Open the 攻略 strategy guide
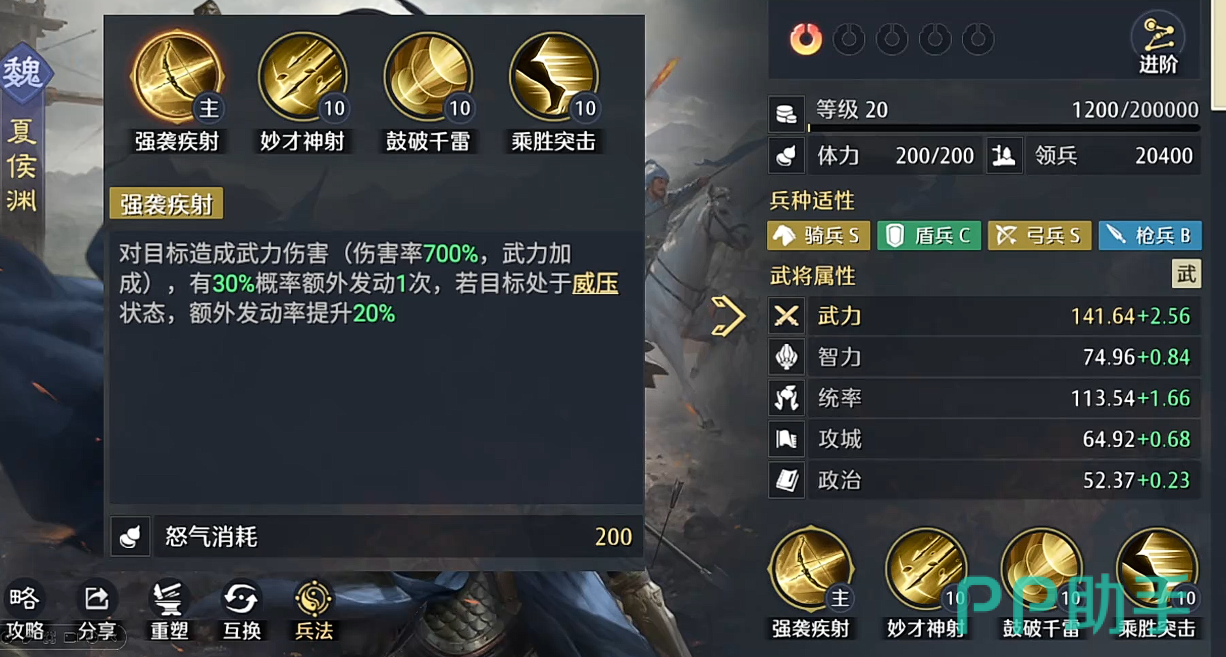 (24, 612)
